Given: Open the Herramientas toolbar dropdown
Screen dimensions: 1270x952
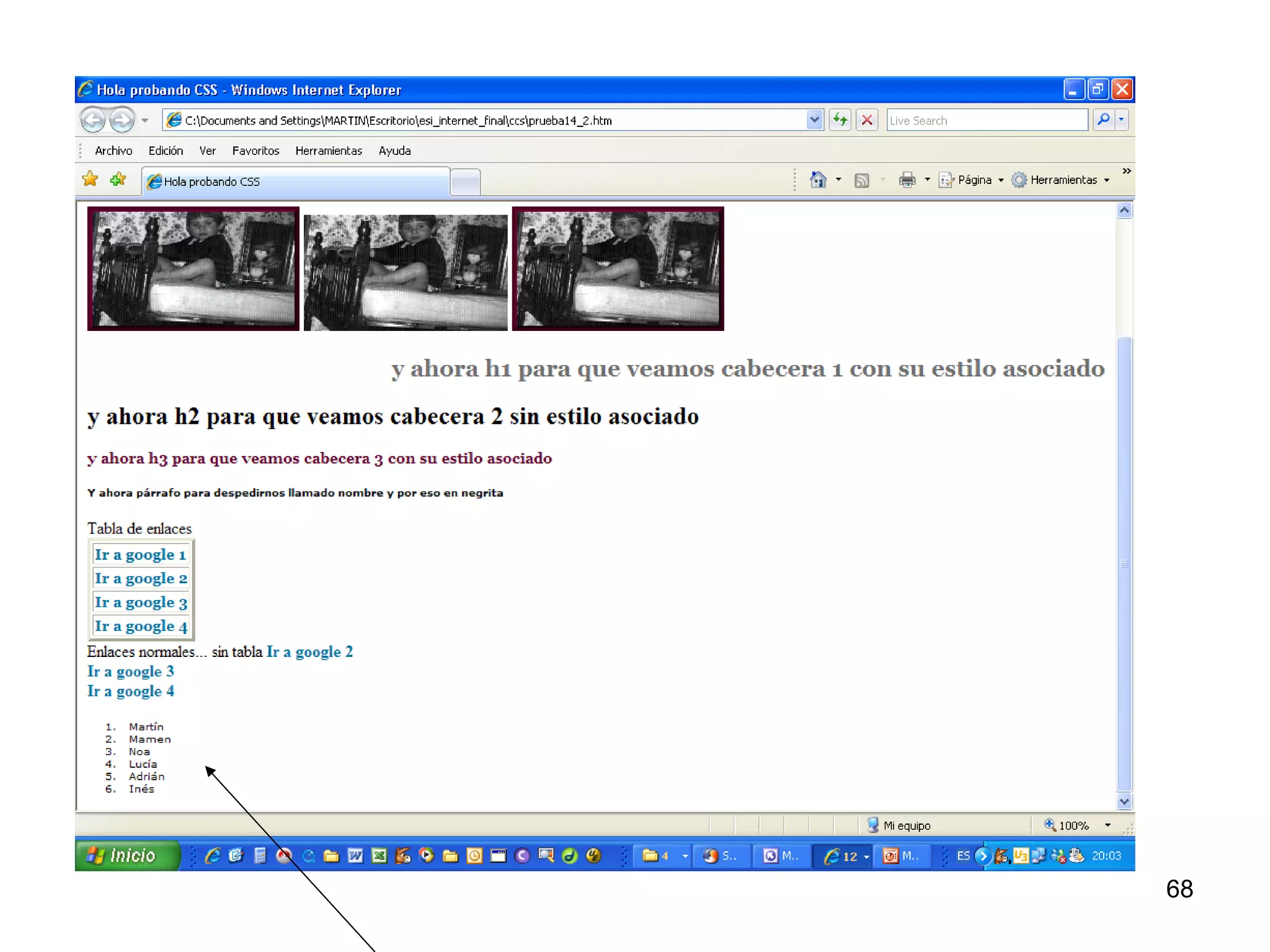Looking at the screenshot, I should 1063,180.
